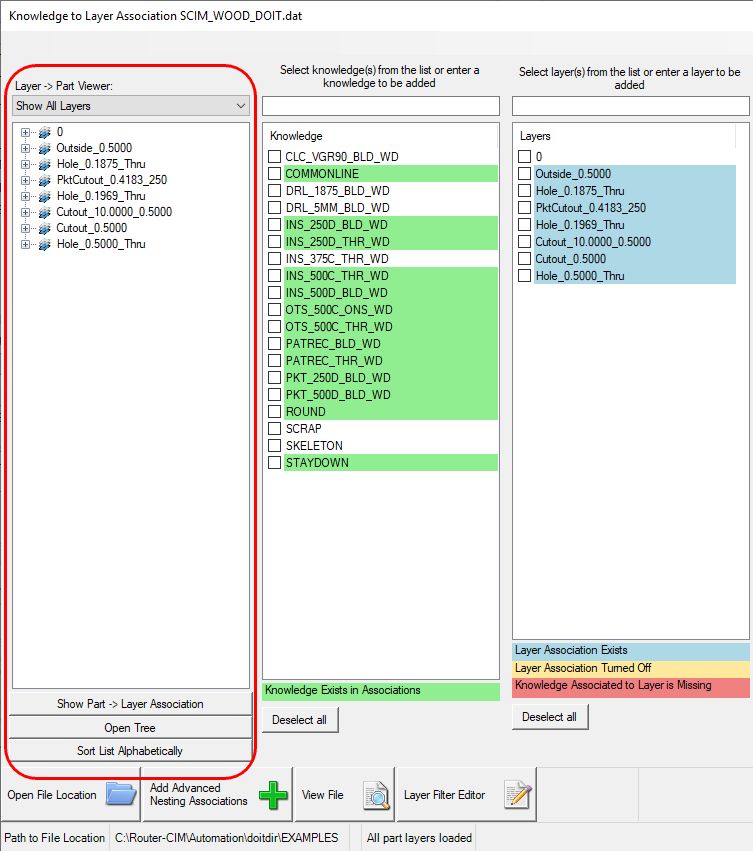Tick the Hole_0.1875_Thru checkbox in Layers list

click(x=525, y=191)
